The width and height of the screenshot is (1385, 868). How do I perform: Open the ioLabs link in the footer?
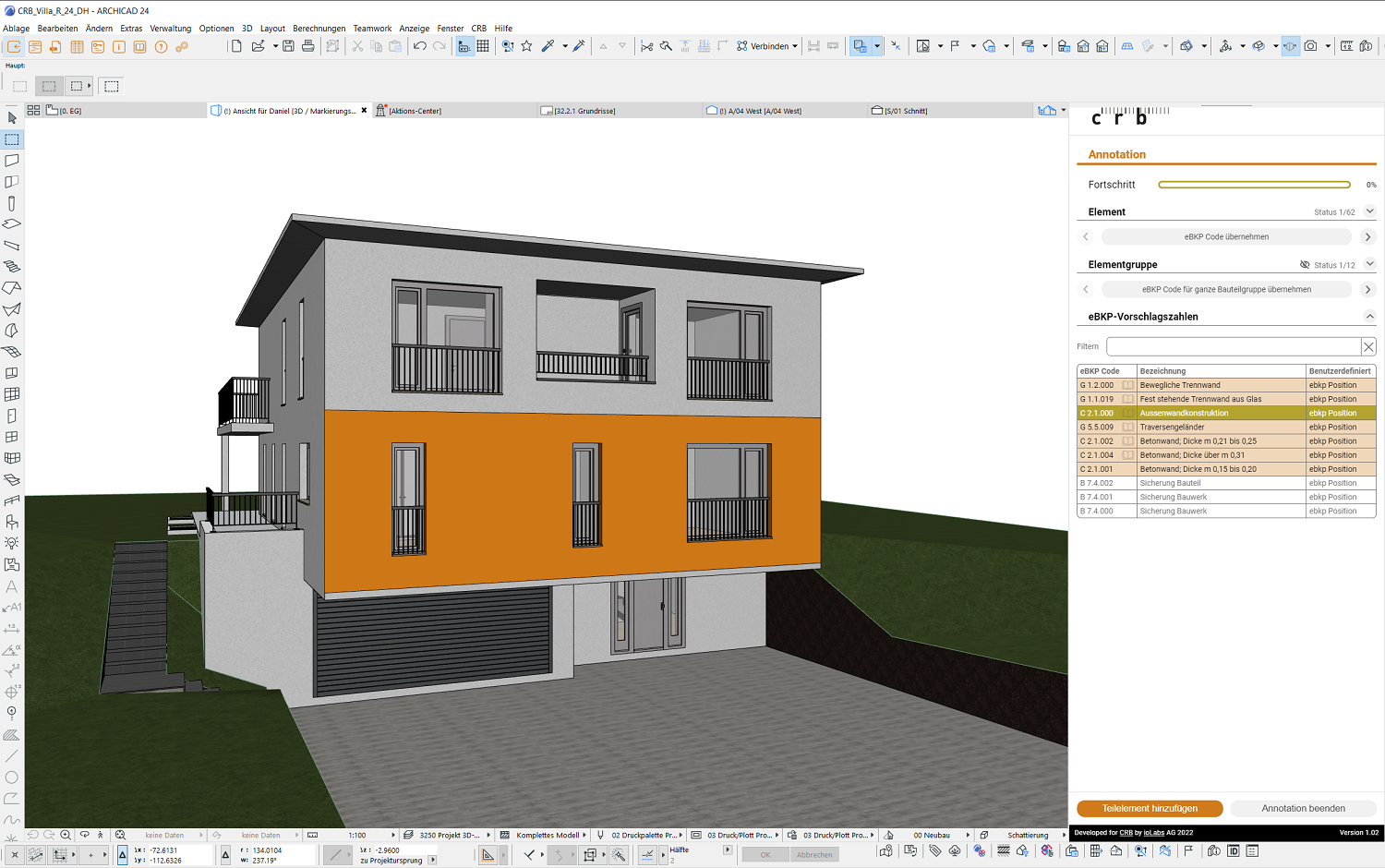(x=1153, y=833)
